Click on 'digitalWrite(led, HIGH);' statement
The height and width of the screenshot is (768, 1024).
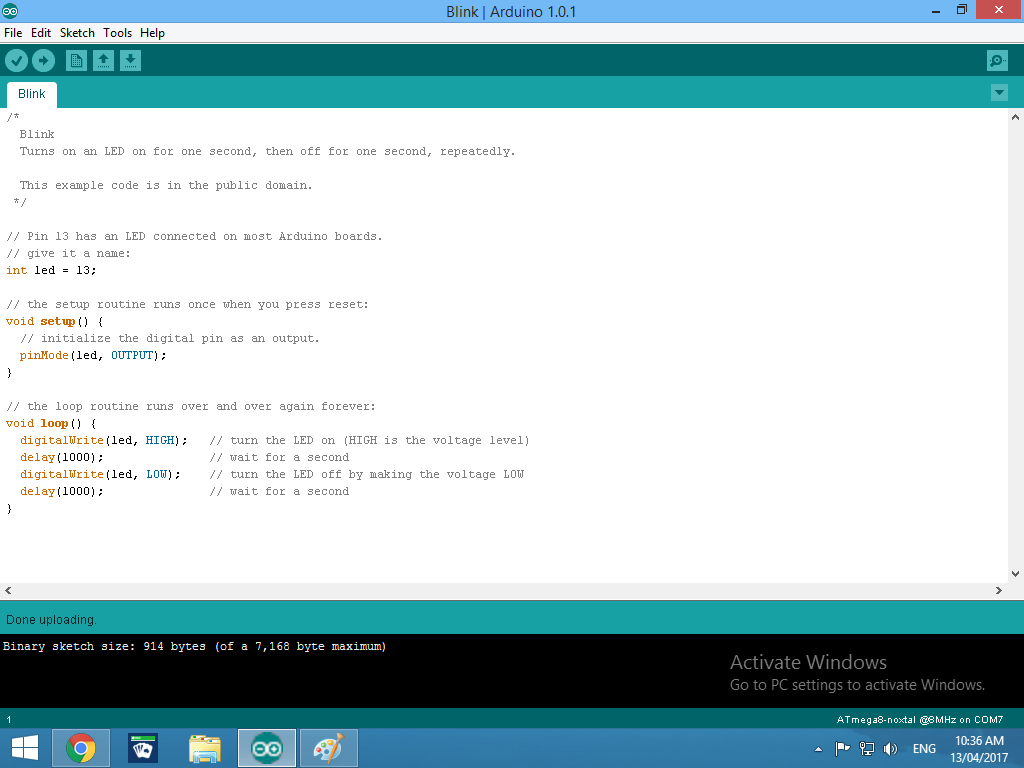point(103,440)
